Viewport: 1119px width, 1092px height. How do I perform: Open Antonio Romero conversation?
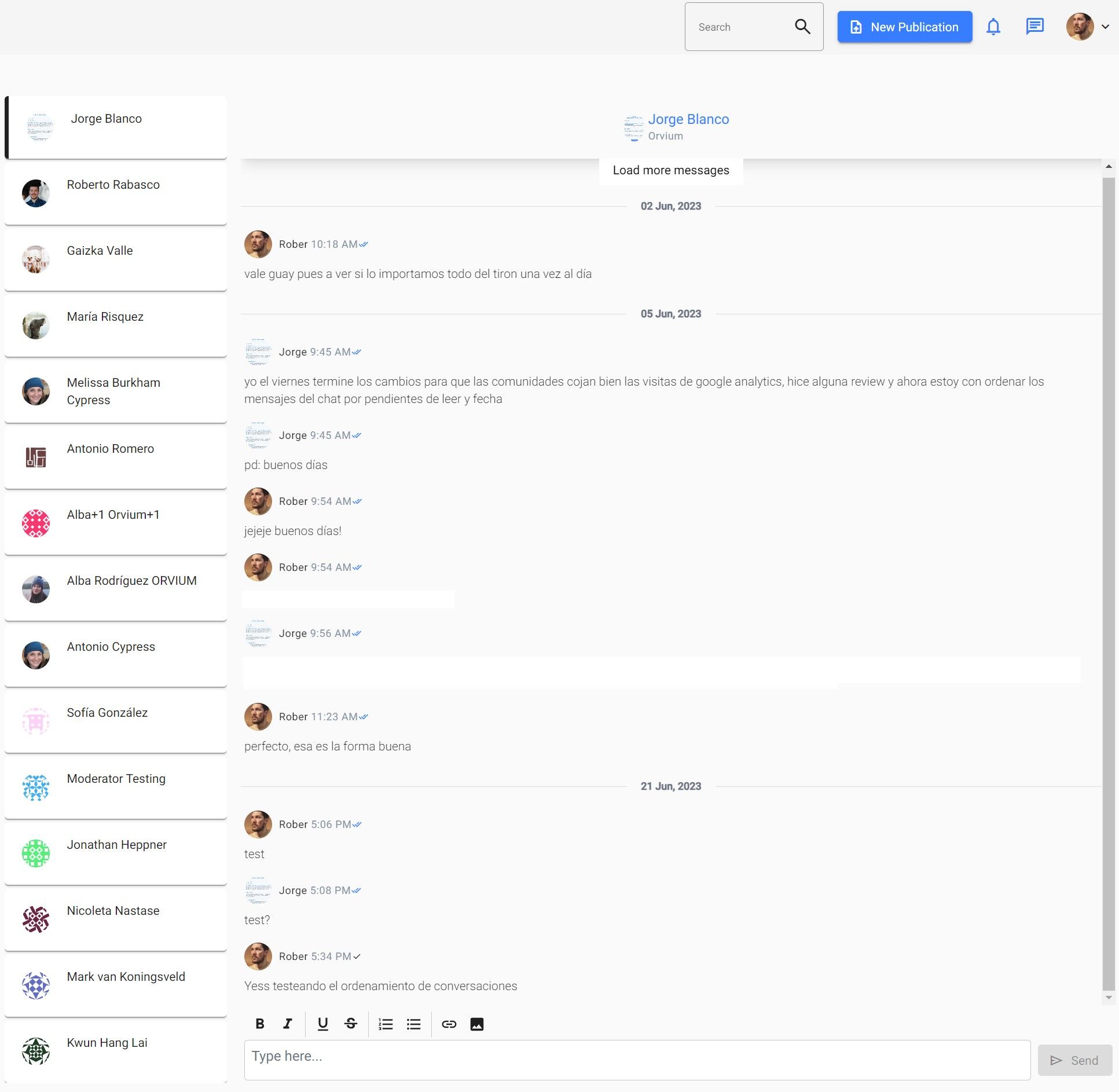click(x=116, y=457)
